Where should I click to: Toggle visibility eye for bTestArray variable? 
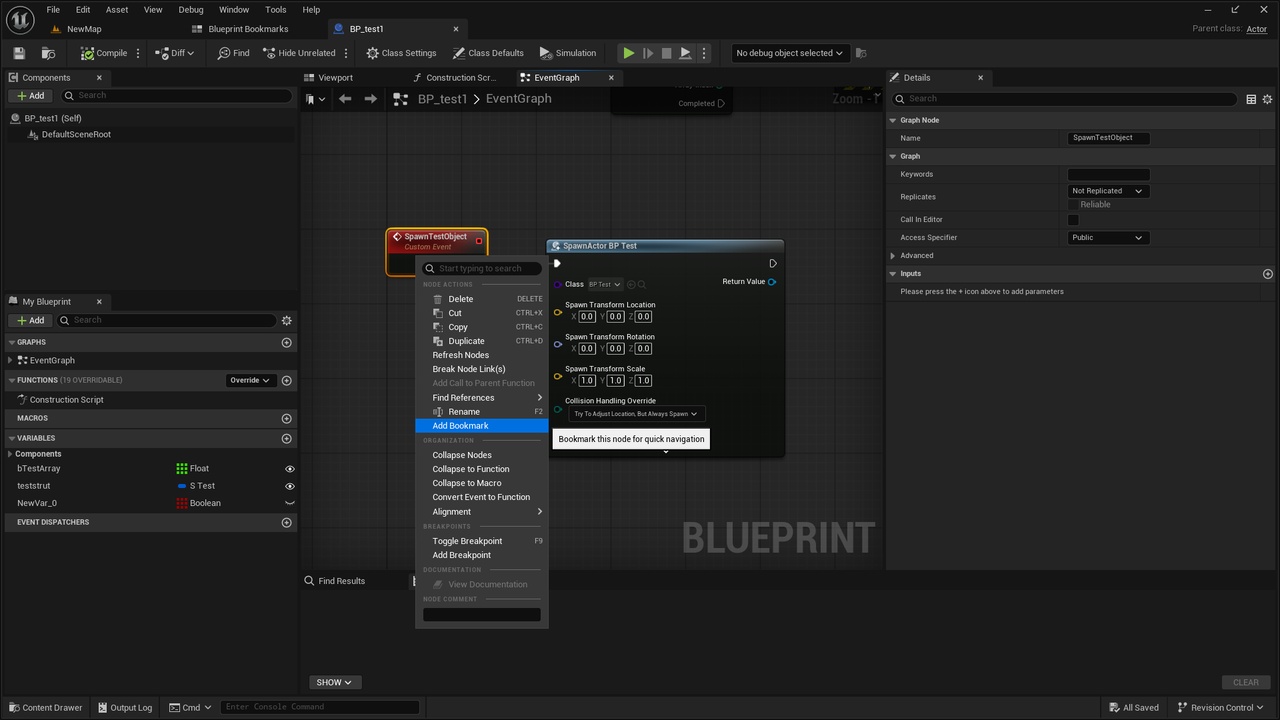pos(290,469)
